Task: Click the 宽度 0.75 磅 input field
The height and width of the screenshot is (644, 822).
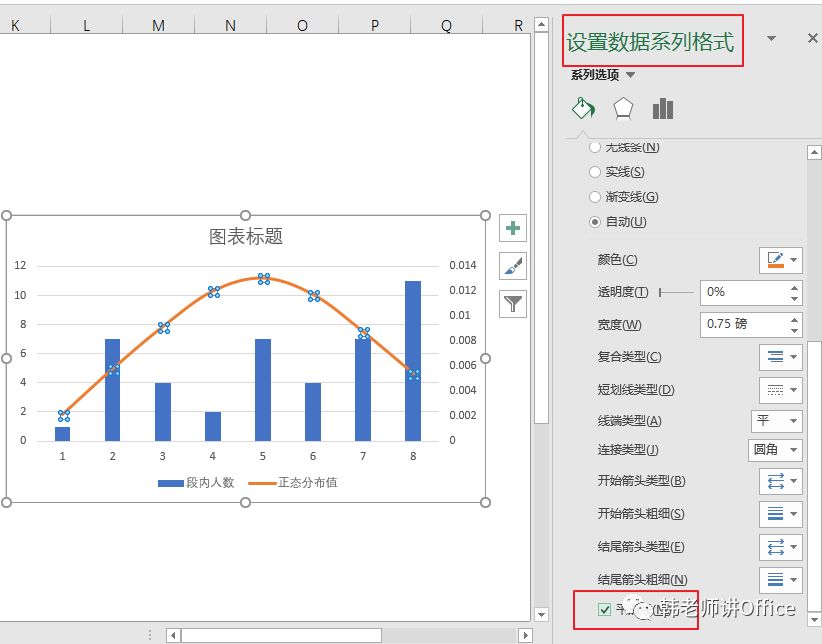Action: coord(743,325)
